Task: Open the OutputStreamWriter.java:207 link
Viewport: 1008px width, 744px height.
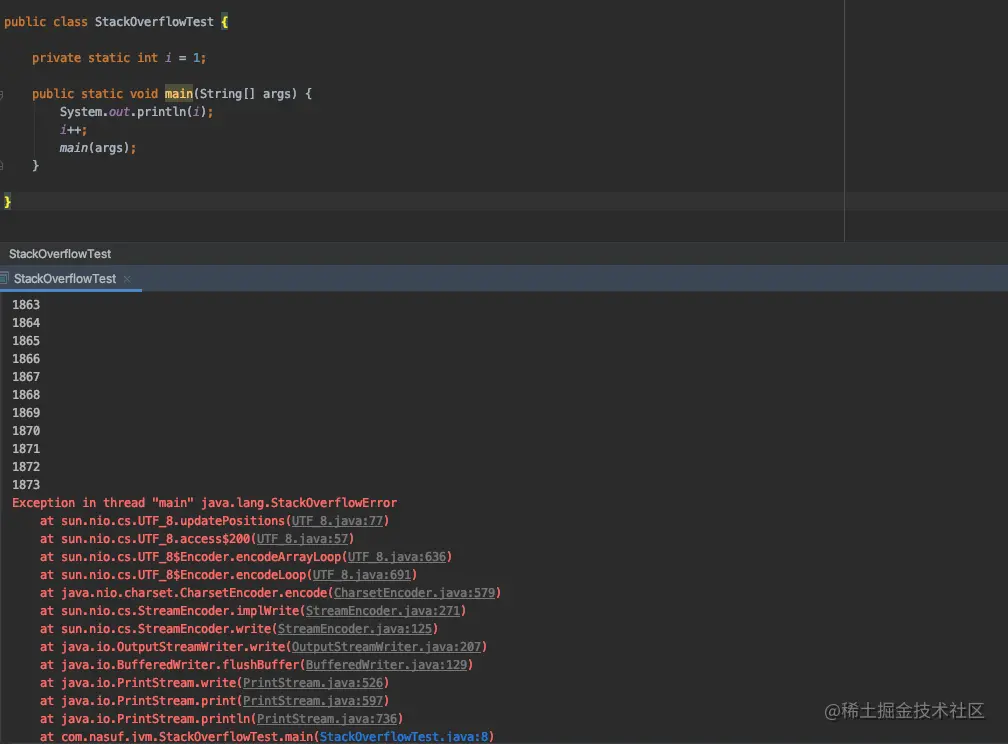Action: click(386, 647)
